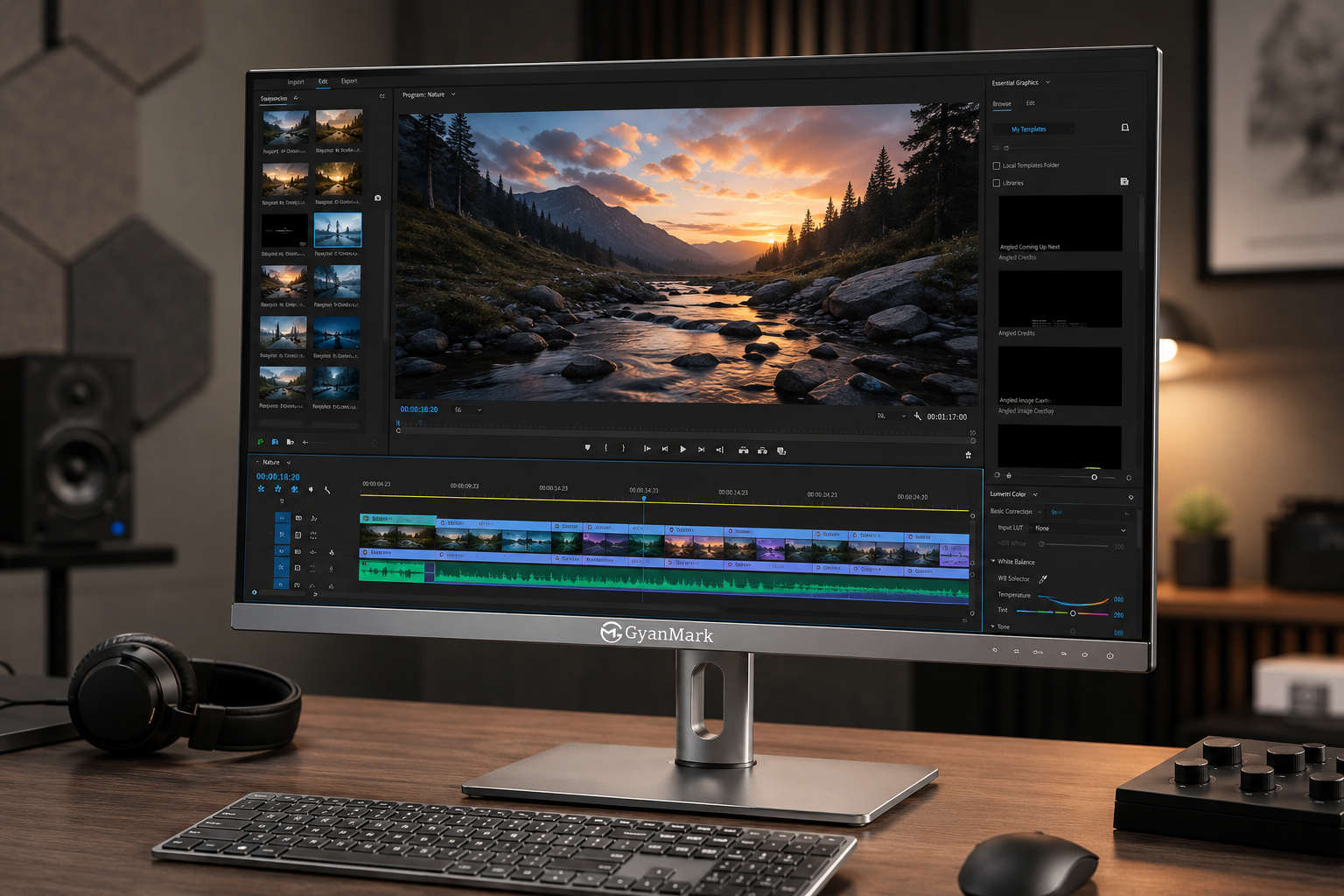Click the Play button in Program monitor
Screen dimensions: 1344x896
click(x=683, y=450)
